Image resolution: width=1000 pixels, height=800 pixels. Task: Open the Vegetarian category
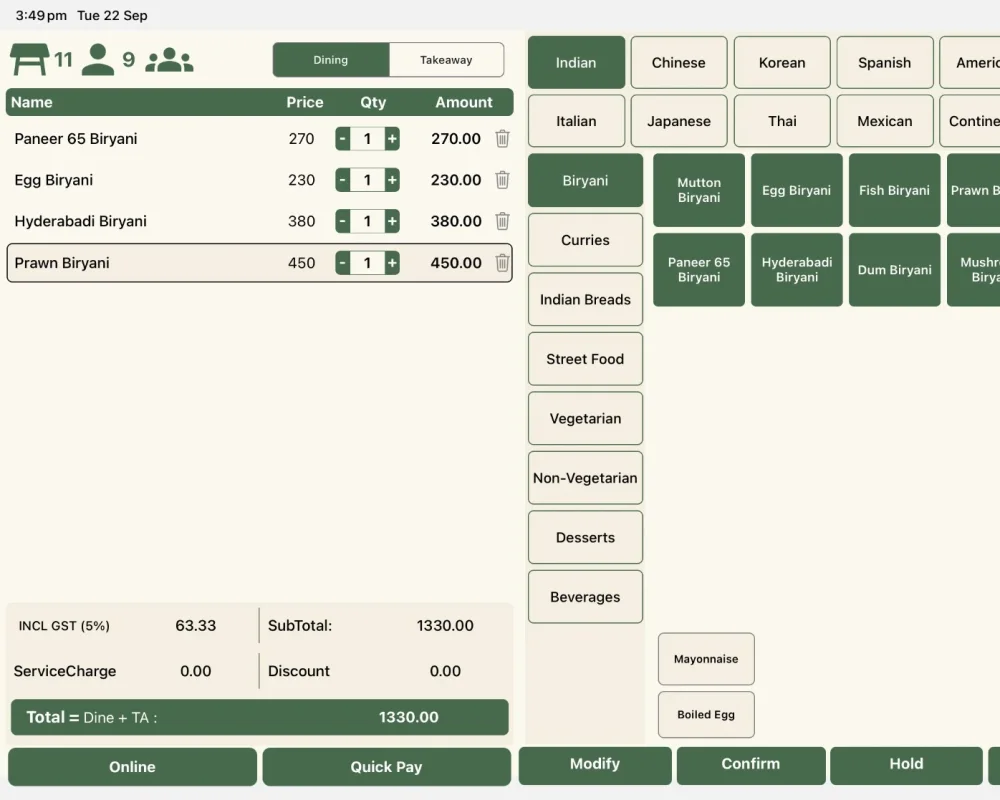tap(585, 419)
